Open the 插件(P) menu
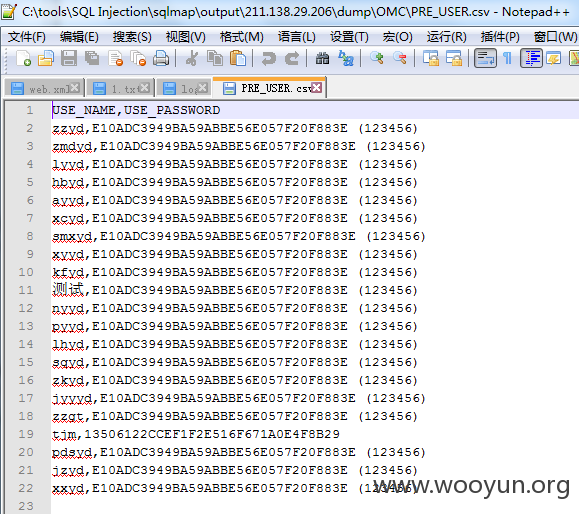 click(x=500, y=37)
